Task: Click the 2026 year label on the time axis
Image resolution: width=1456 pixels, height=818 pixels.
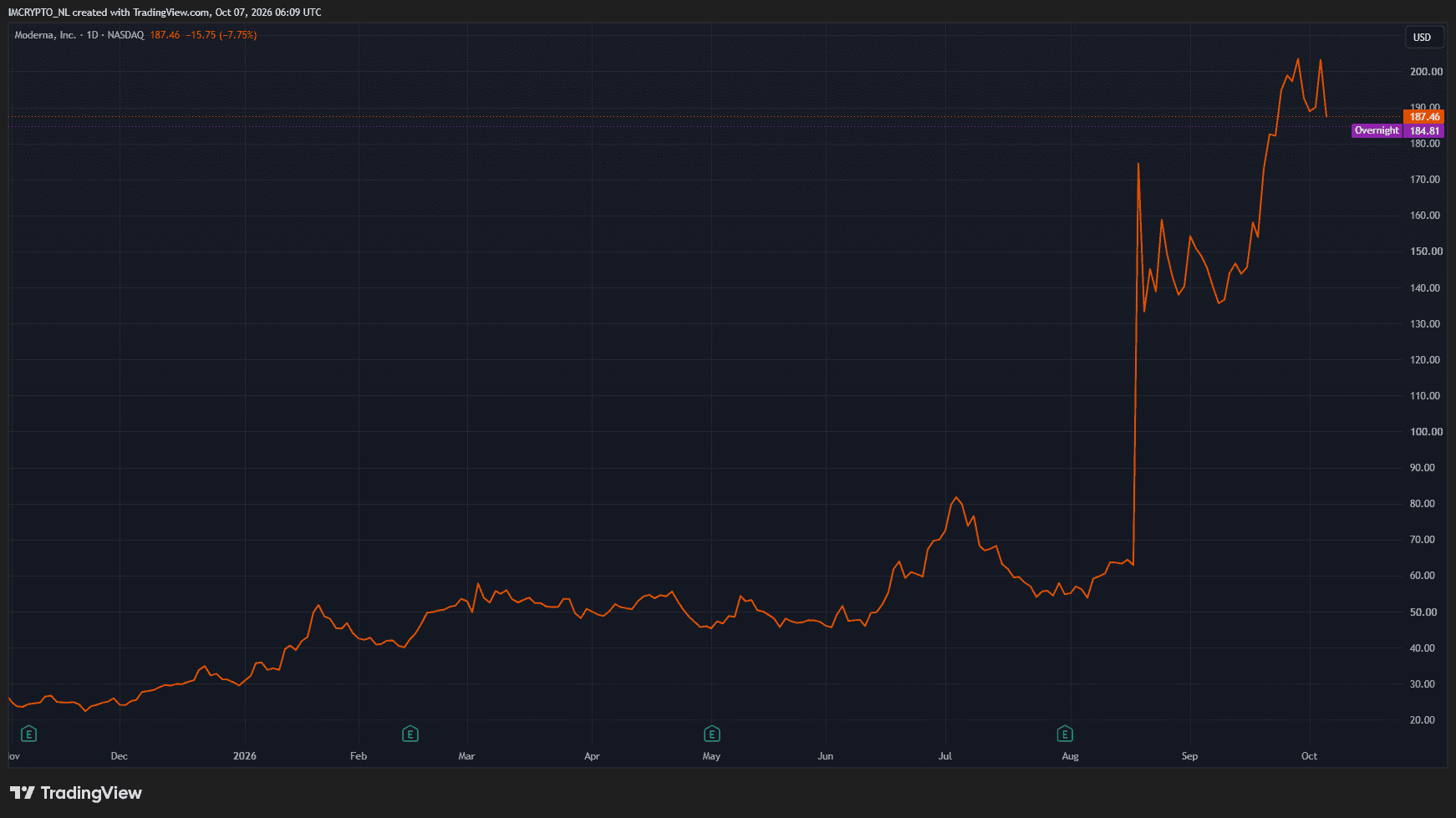Action: pyautogui.click(x=245, y=756)
